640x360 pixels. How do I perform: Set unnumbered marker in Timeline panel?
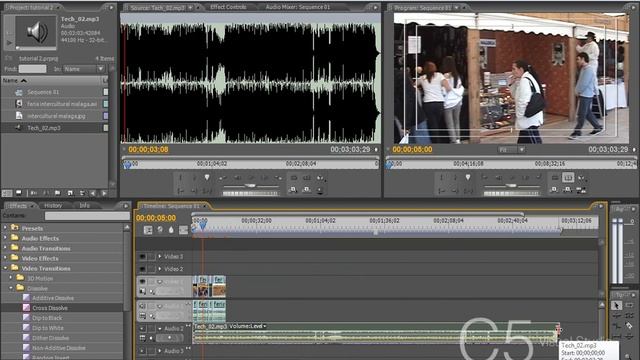(171, 230)
